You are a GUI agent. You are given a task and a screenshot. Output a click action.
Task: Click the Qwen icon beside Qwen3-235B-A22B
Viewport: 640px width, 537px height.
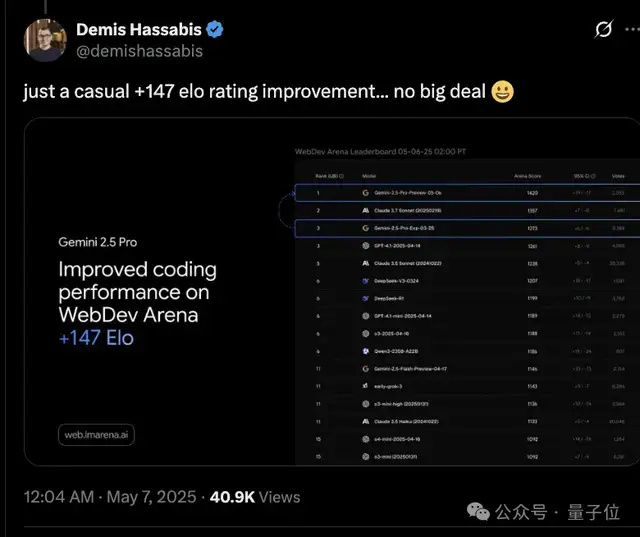(366, 351)
